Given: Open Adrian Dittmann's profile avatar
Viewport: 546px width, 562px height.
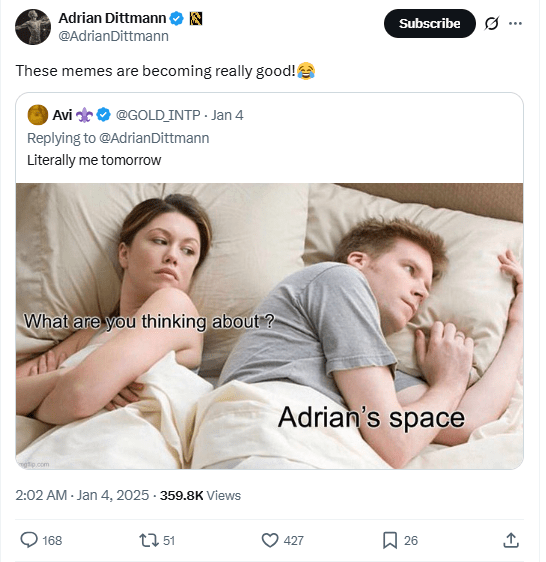Looking at the screenshot, I should tap(33, 27).
